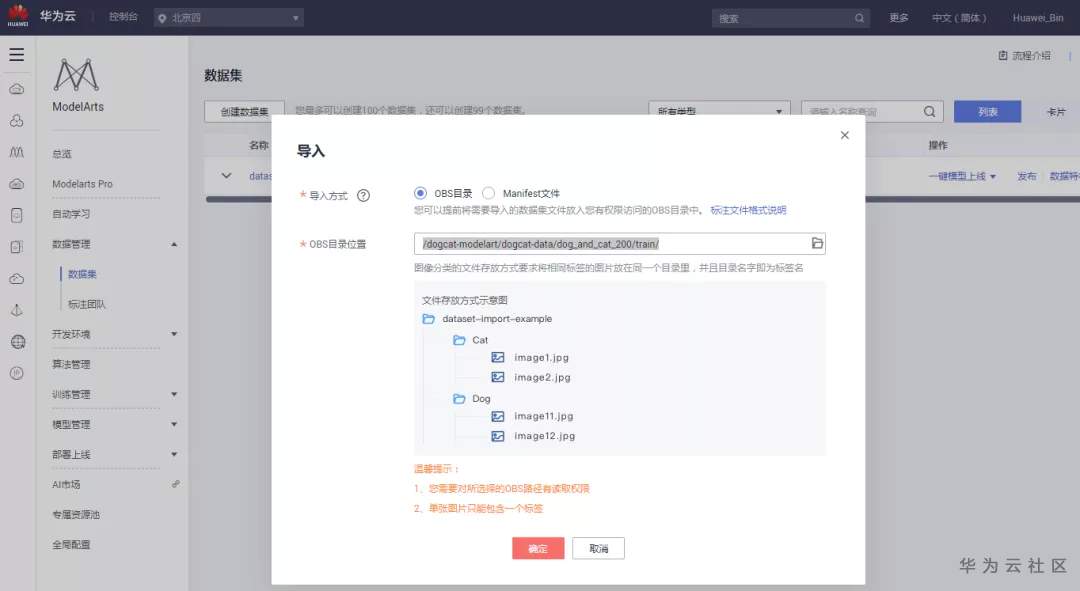Select the Manifest文件 radio button
Screen dimensions: 1080x591
(488, 193)
